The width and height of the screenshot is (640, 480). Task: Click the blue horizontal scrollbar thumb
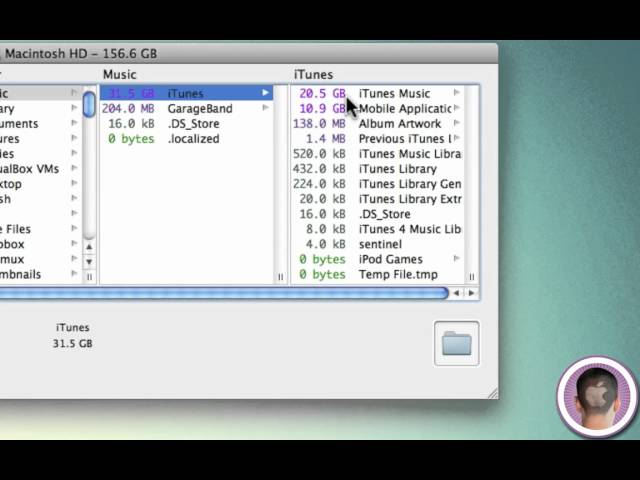point(220,293)
